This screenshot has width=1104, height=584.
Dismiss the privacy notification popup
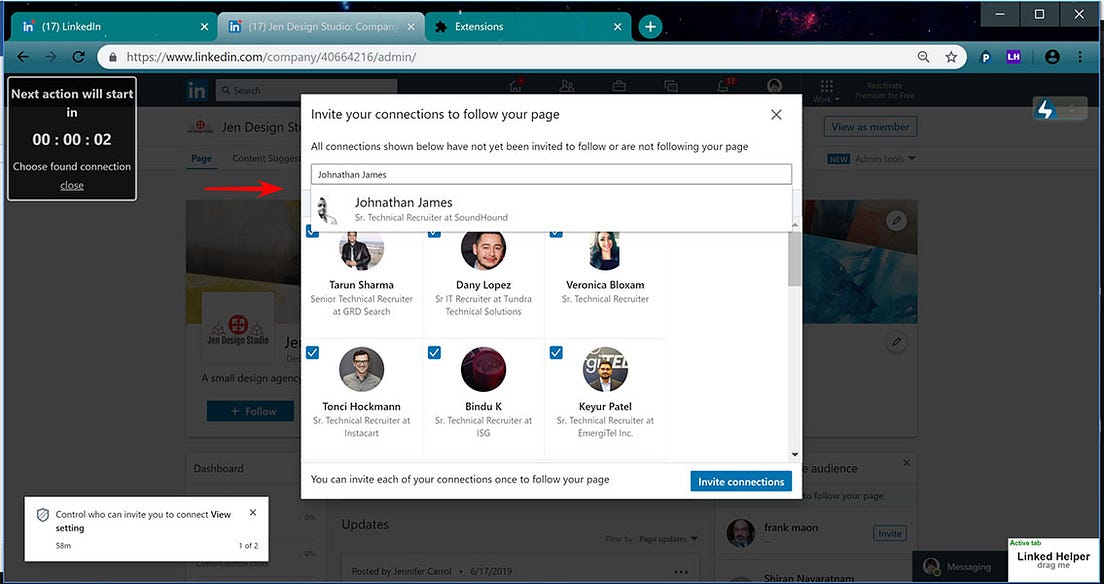pos(253,513)
